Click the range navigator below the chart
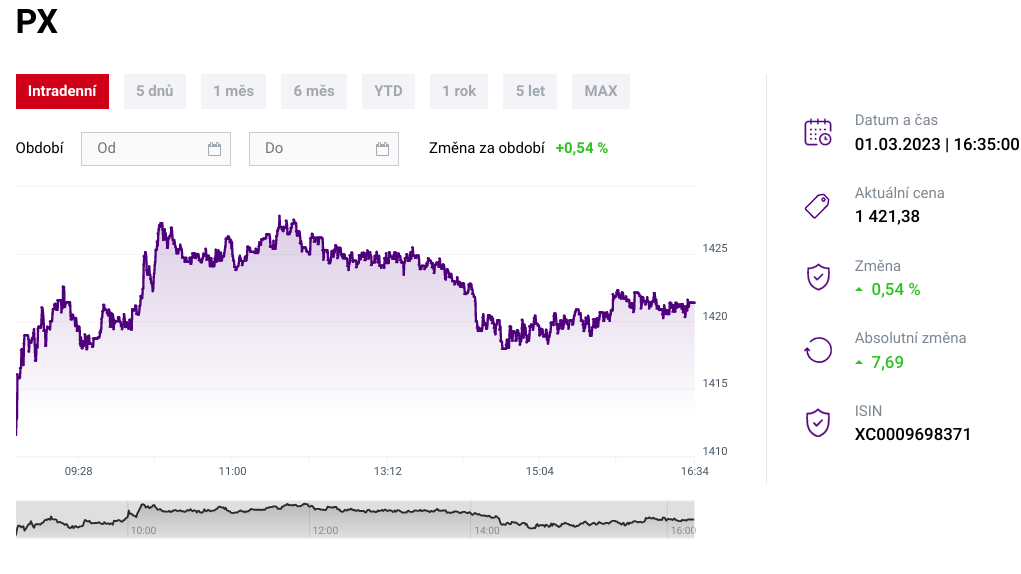The height and width of the screenshot is (574, 1021). click(355, 519)
